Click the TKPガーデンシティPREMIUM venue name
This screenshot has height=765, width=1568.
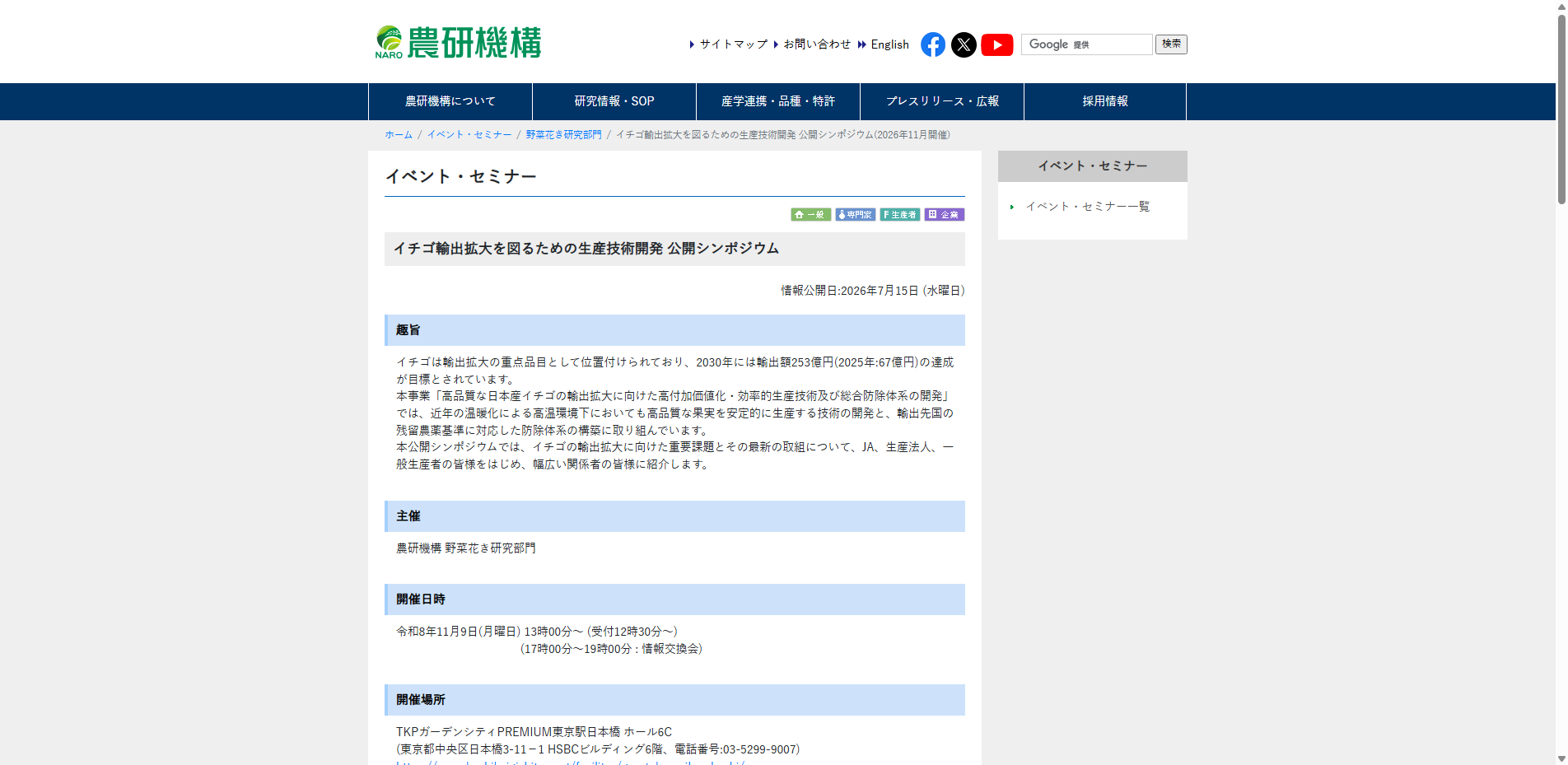pyautogui.click(x=534, y=732)
